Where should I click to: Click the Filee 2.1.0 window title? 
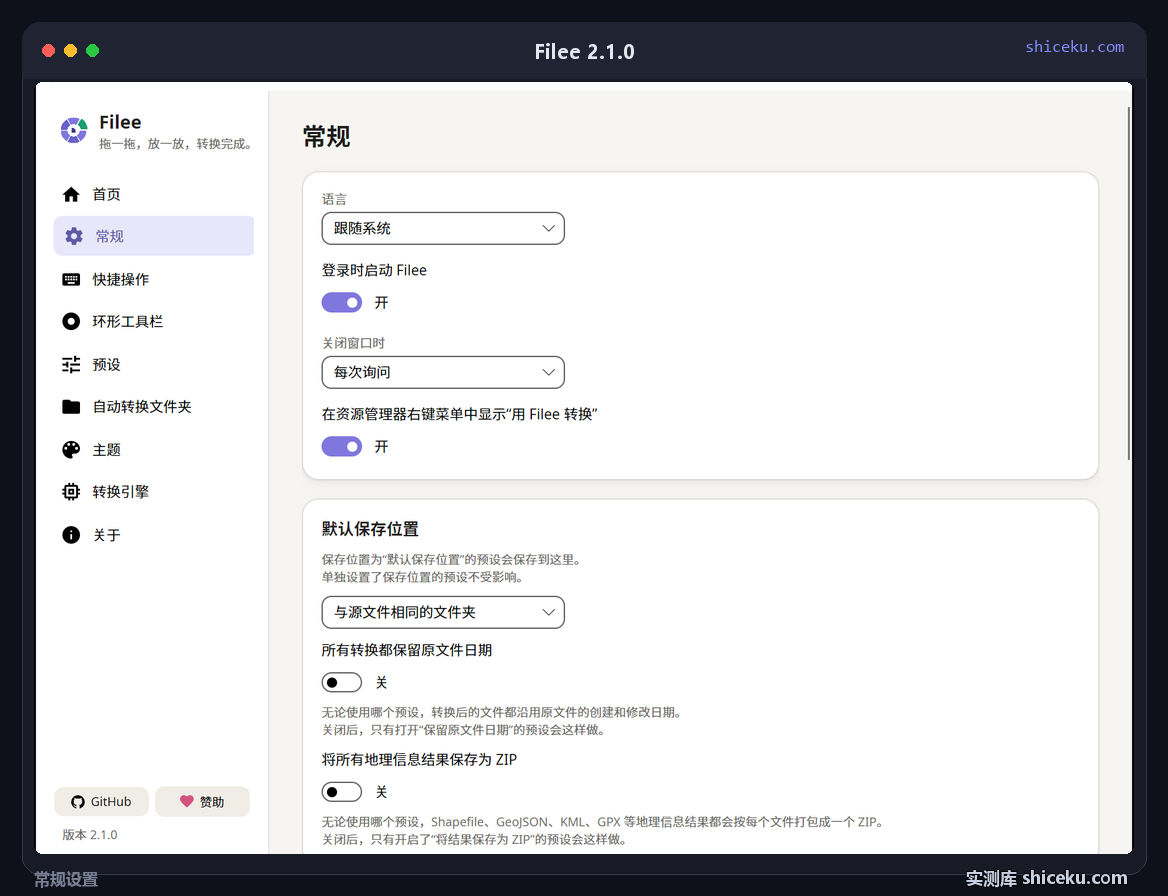[585, 51]
